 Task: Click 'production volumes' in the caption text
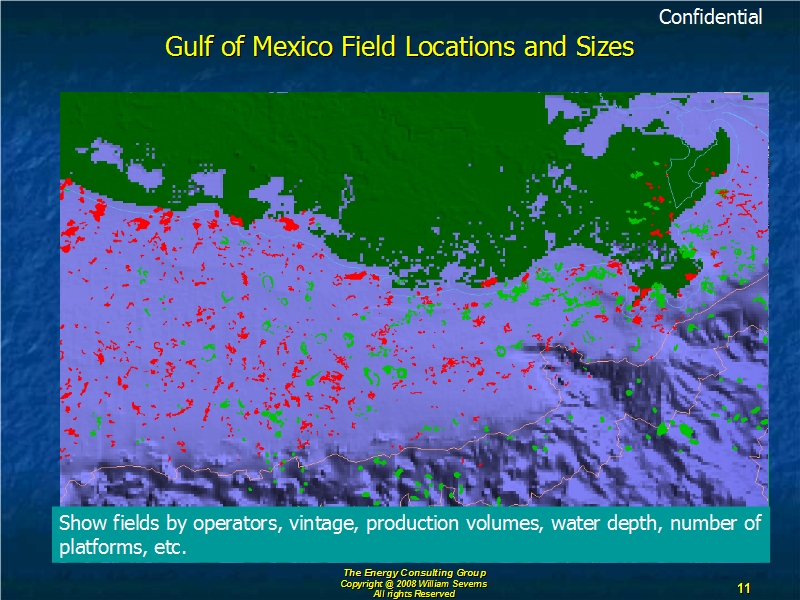coord(434,524)
